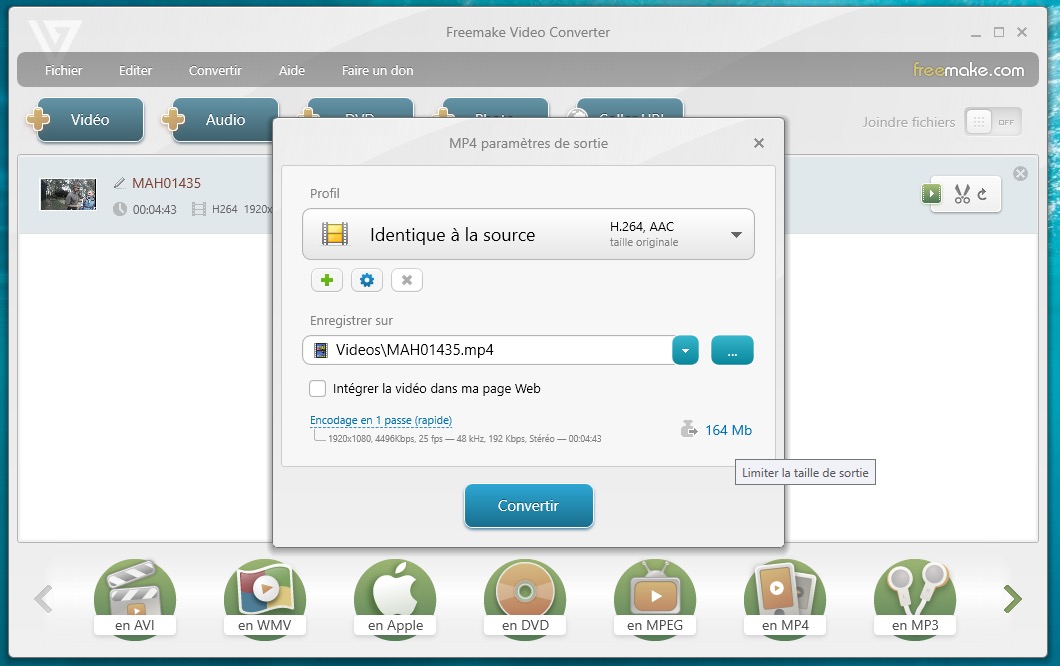Toggle the Joindre fichiers switch
This screenshot has width=1060, height=666.
[x=992, y=122]
